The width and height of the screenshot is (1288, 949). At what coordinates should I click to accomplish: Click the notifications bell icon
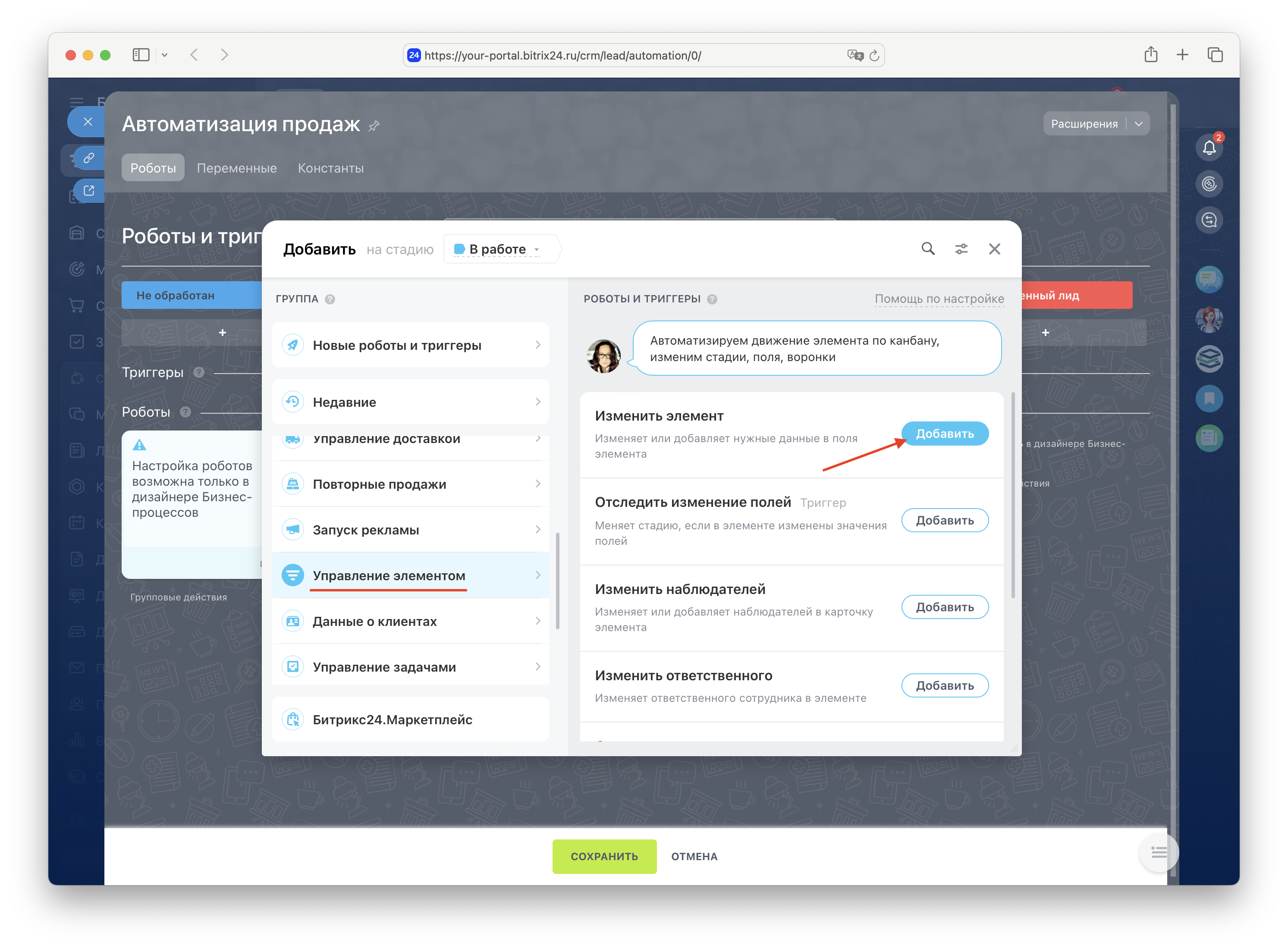pyautogui.click(x=1209, y=148)
